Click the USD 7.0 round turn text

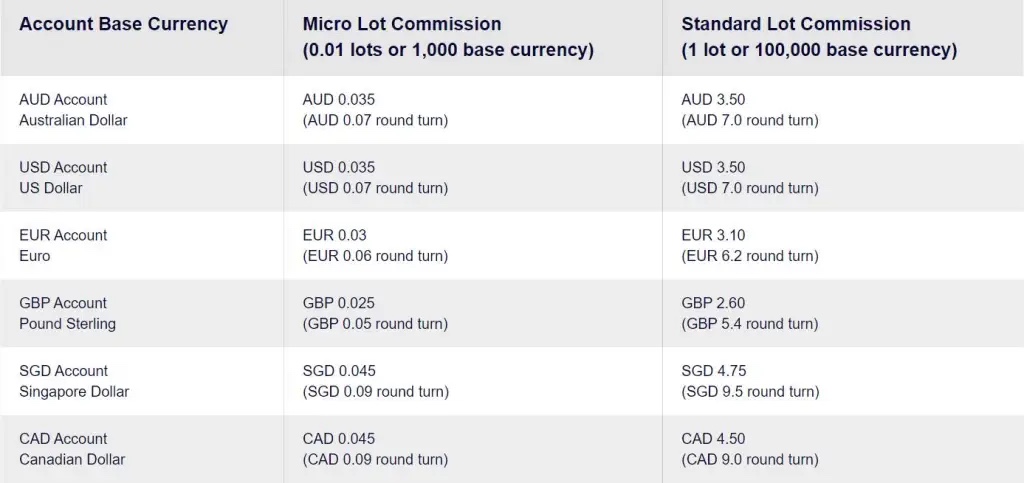click(750, 188)
